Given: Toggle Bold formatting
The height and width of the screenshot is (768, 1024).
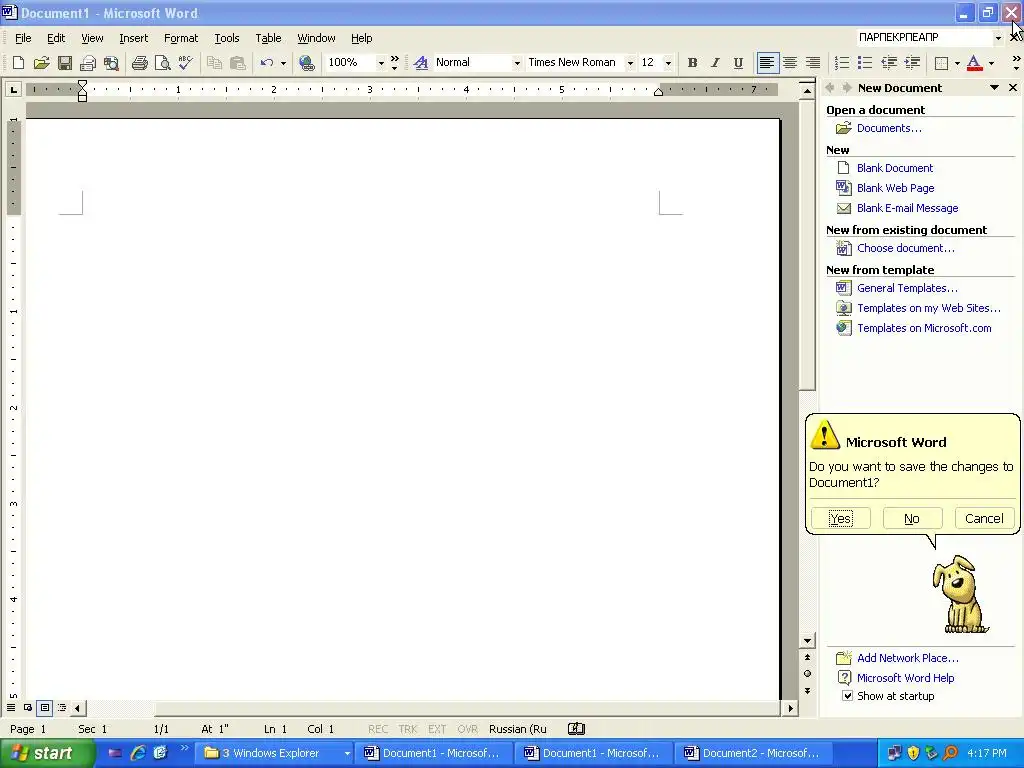Looking at the screenshot, I should tap(692, 63).
